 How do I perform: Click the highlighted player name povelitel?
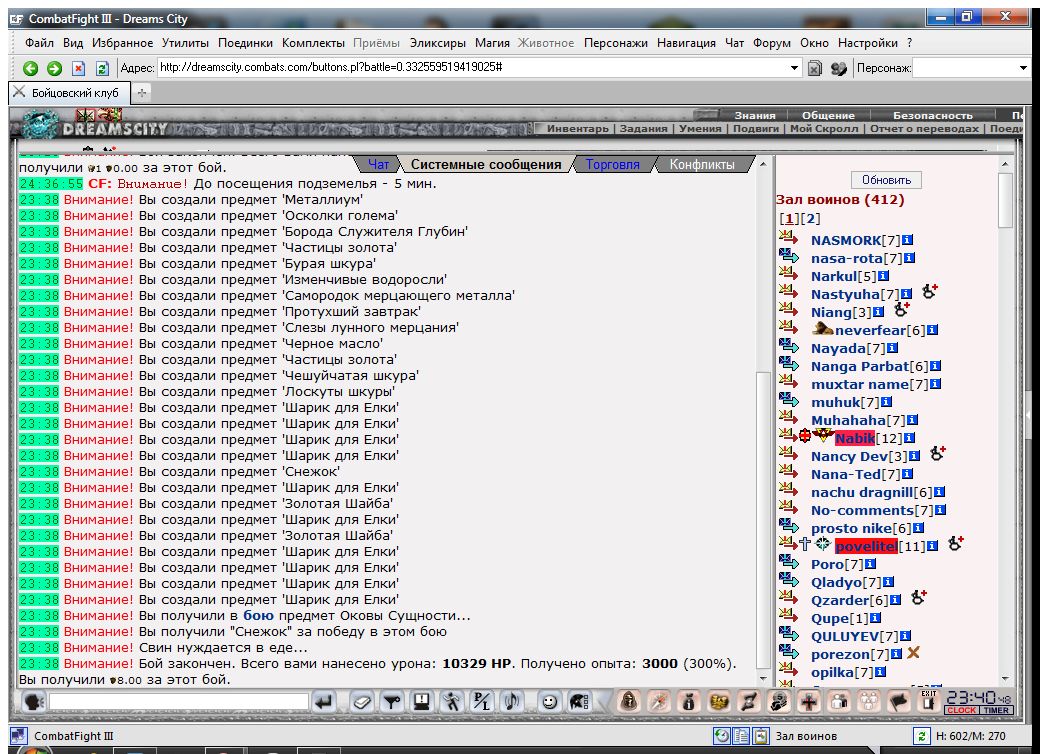coord(866,546)
